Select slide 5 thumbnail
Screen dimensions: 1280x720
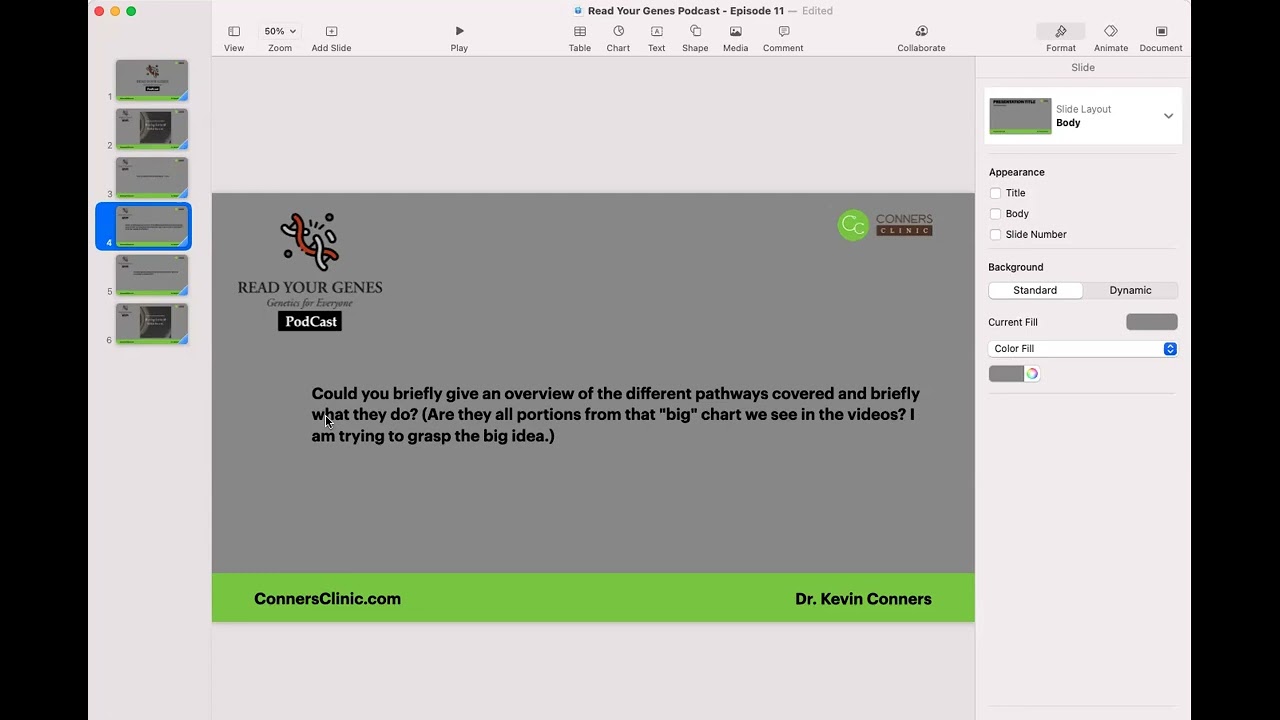[x=152, y=275]
